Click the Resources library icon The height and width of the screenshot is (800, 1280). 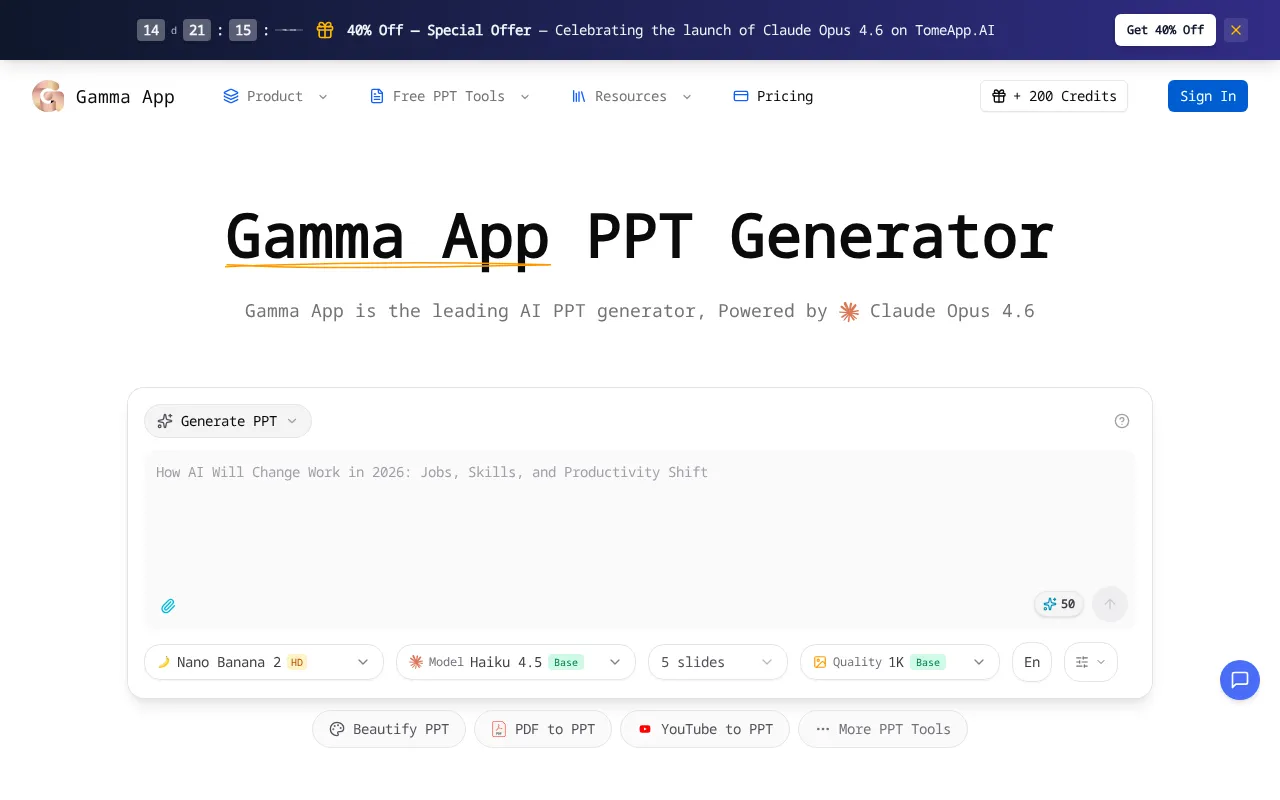point(579,96)
